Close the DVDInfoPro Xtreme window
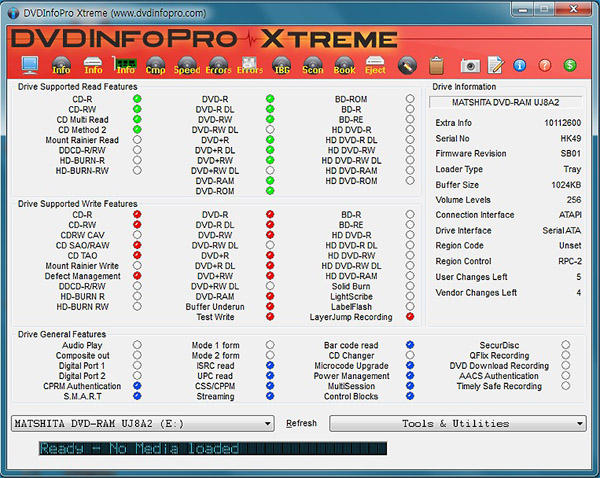Screen dimensions: 600x478 [573, 9]
